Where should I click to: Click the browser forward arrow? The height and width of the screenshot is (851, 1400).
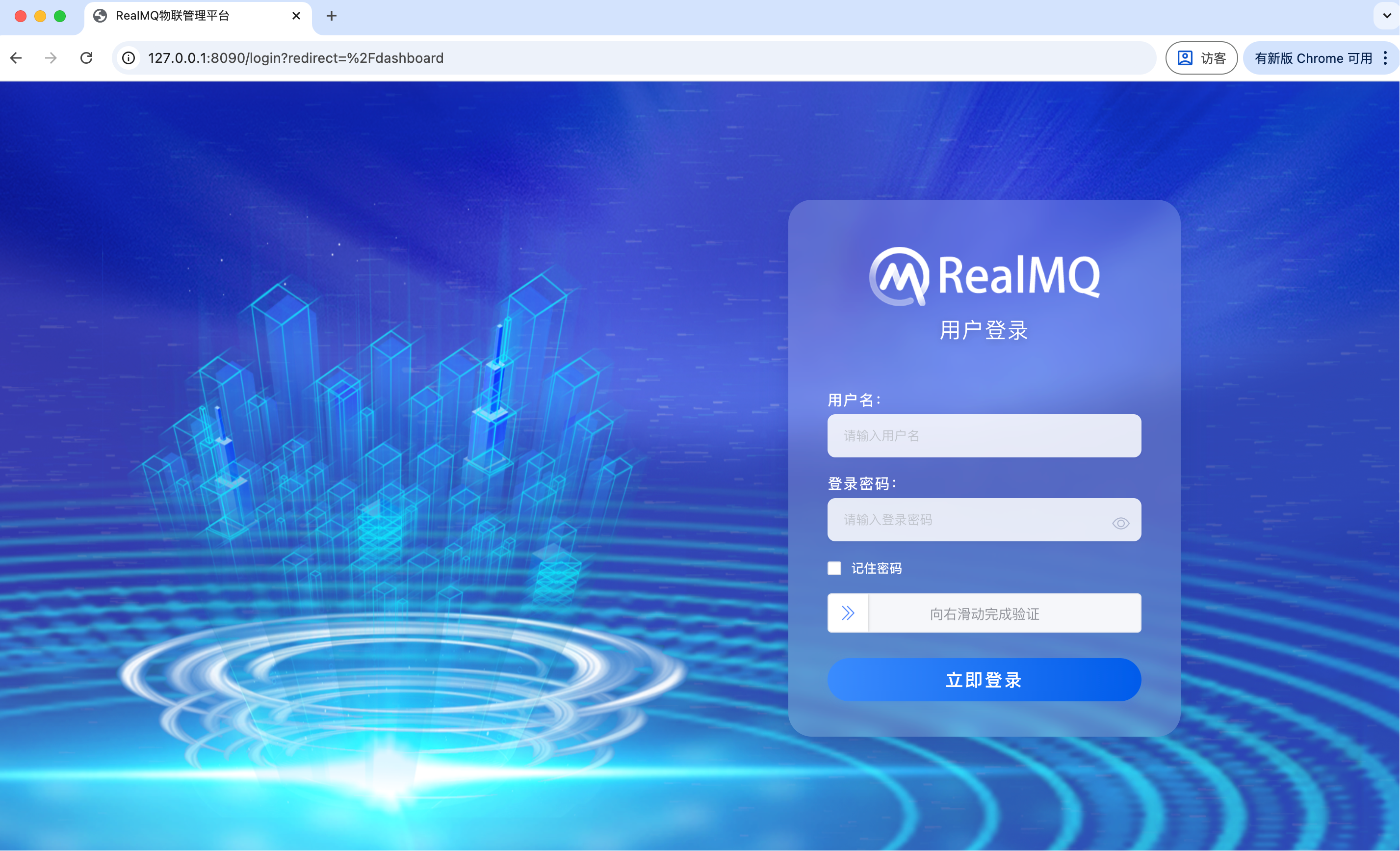tap(51, 58)
